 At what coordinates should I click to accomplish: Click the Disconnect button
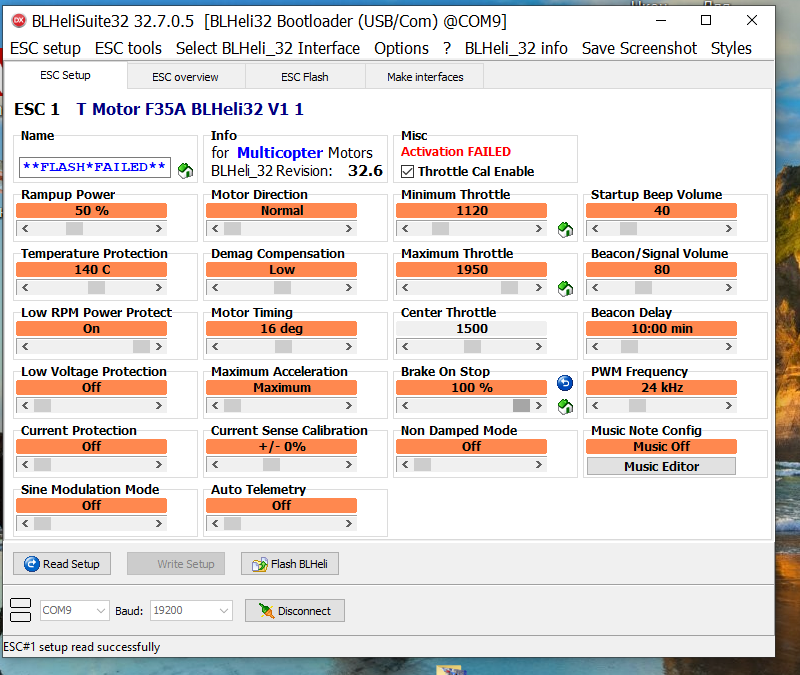[295, 611]
